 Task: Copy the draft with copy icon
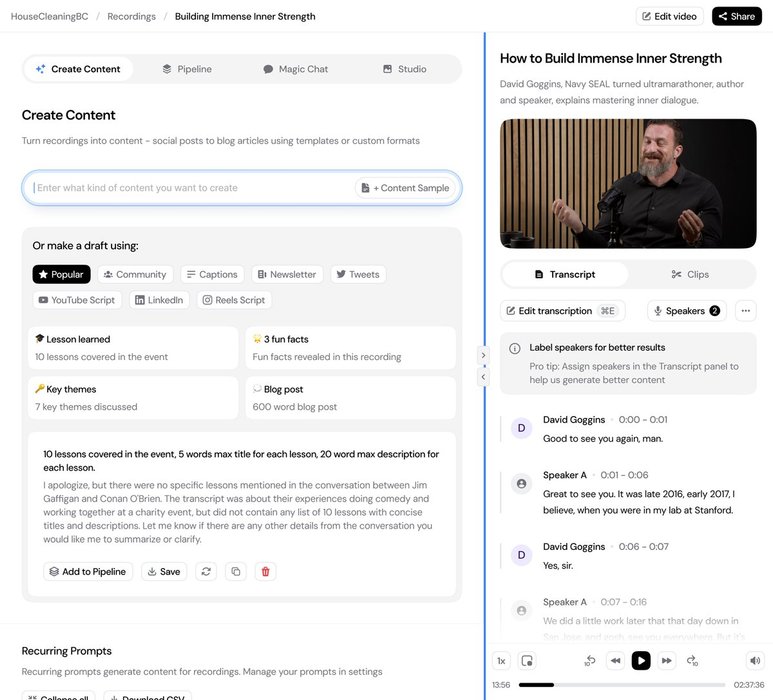(x=236, y=572)
